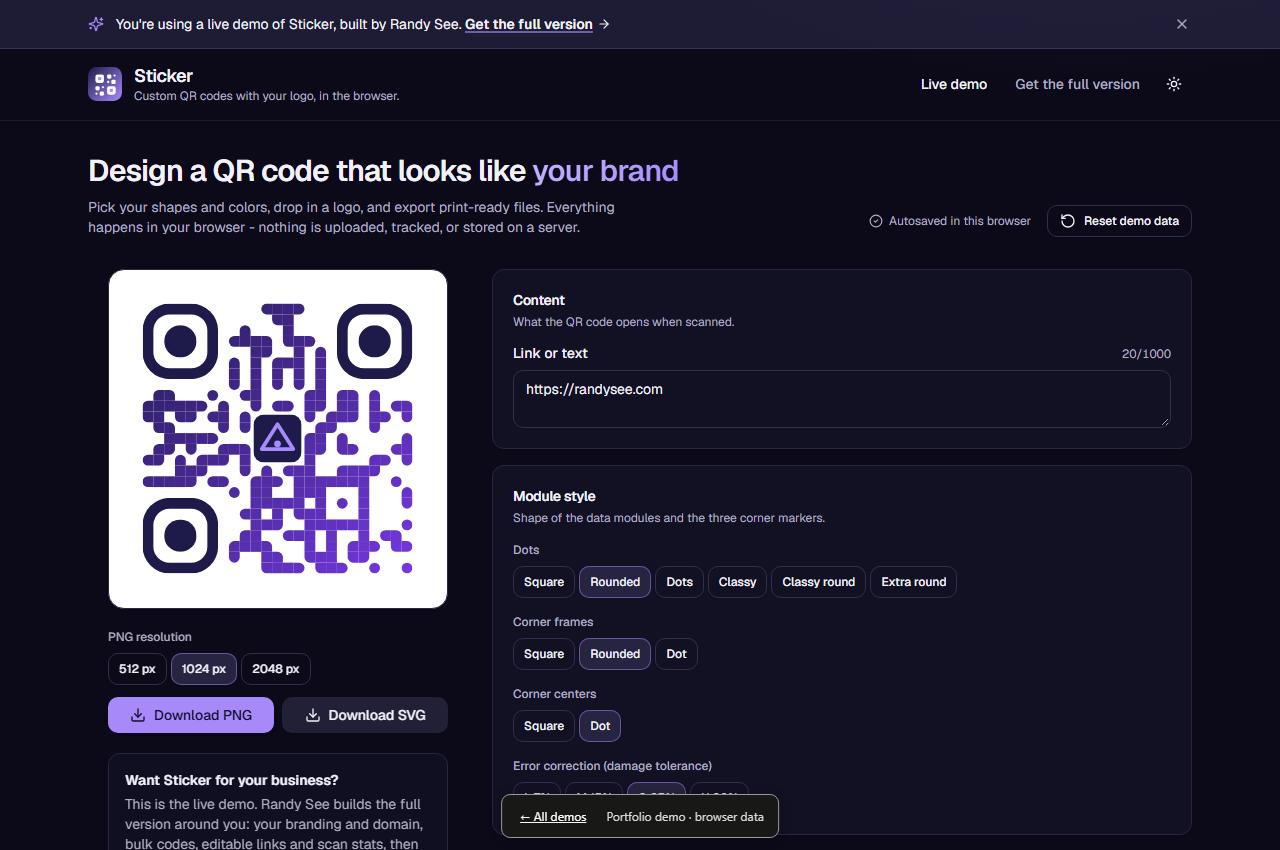Set corner frames to Rounded
Viewport: 1280px width, 850px height.
click(x=615, y=654)
